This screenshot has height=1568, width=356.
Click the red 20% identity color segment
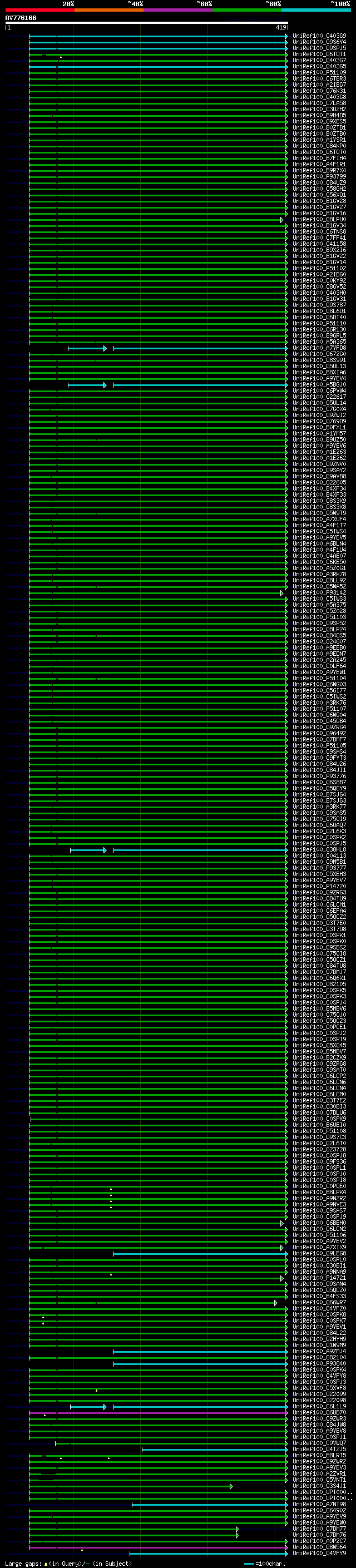[39, 10]
